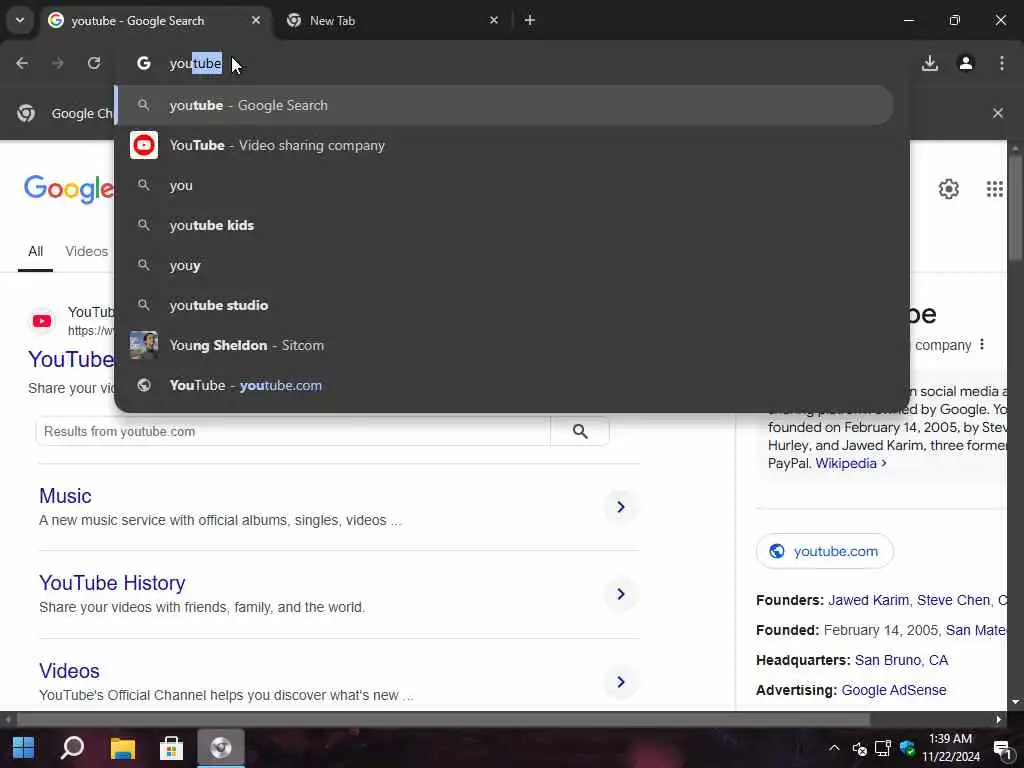This screenshot has height=768, width=1024.
Task: Open the YouTube History sitelink
Action: (x=112, y=583)
